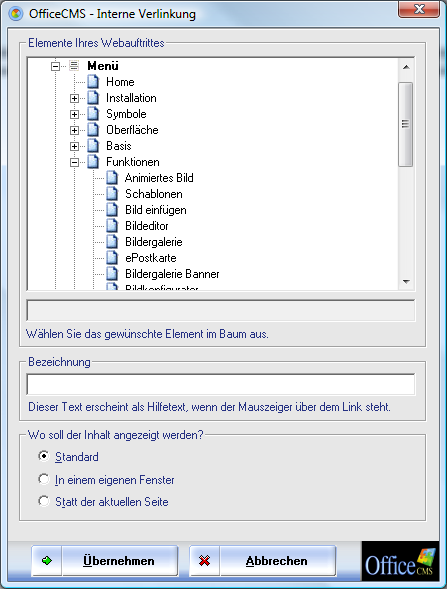The width and height of the screenshot is (447, 589).
Task: Click the page icon next to Schablonen
Action: click(112, 193)
